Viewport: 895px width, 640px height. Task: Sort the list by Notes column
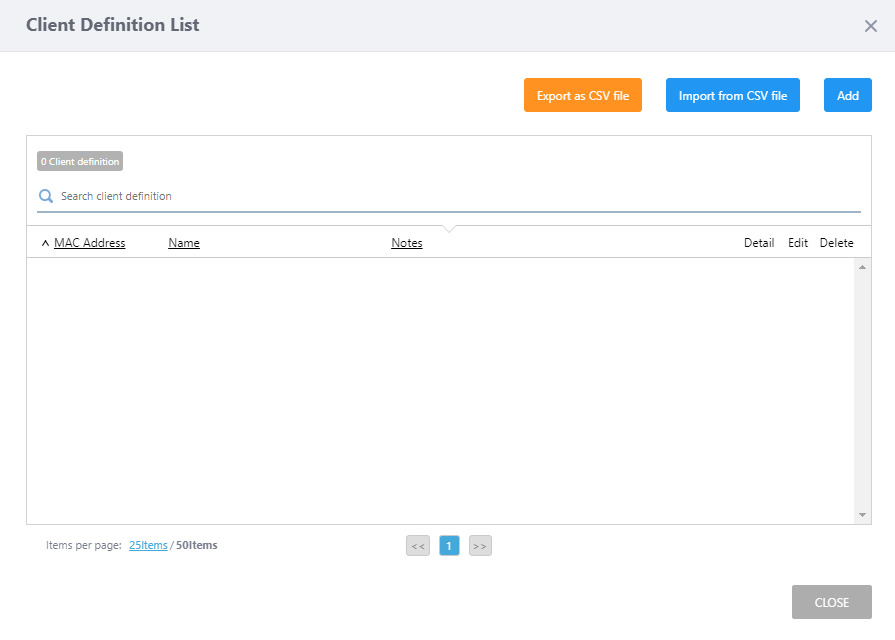point(406,243)
